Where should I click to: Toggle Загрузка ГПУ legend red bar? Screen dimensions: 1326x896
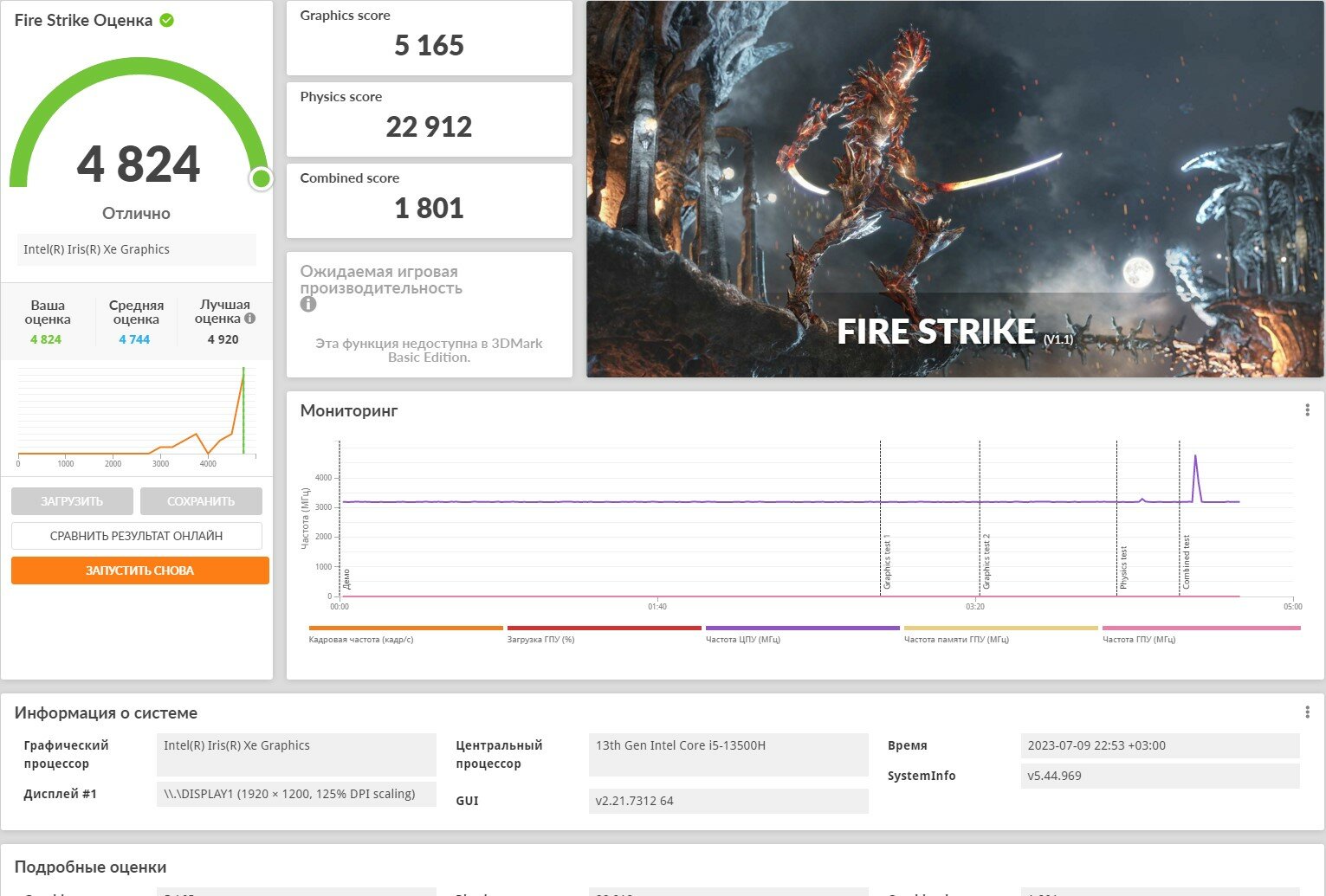pos(604,628)
